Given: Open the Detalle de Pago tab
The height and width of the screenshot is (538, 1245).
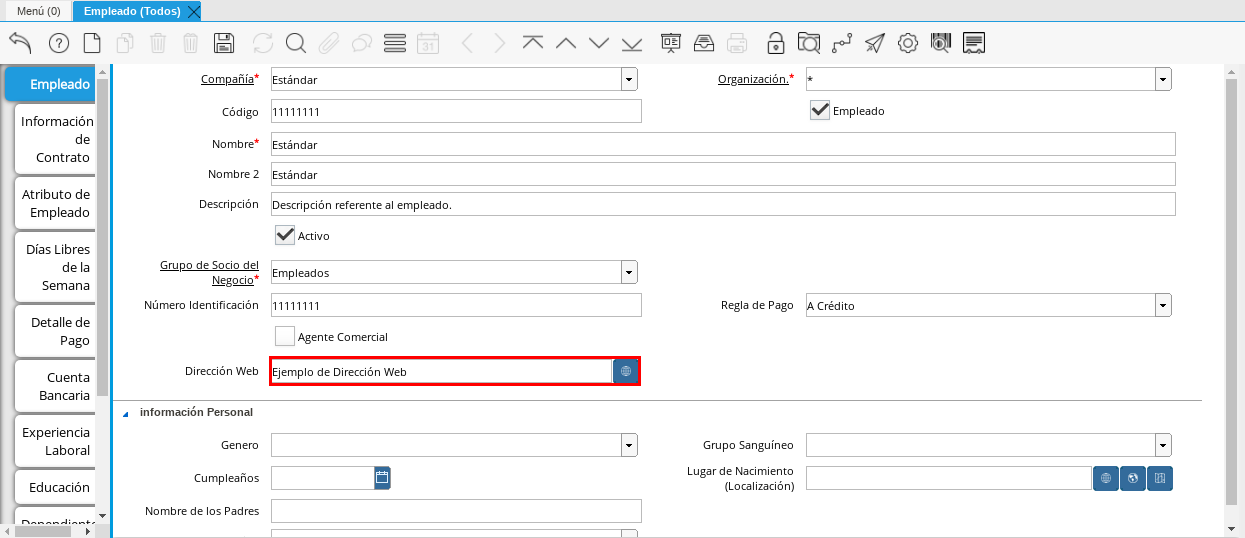Looking at the screenshot, I should (x=56, y=331).
